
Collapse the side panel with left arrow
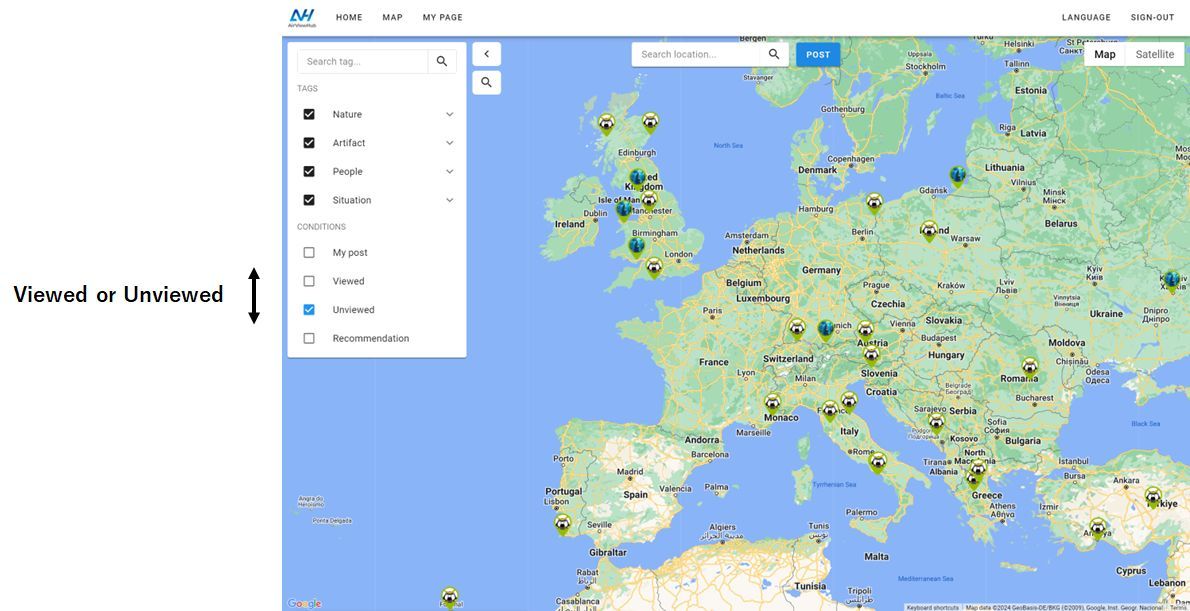486,54
